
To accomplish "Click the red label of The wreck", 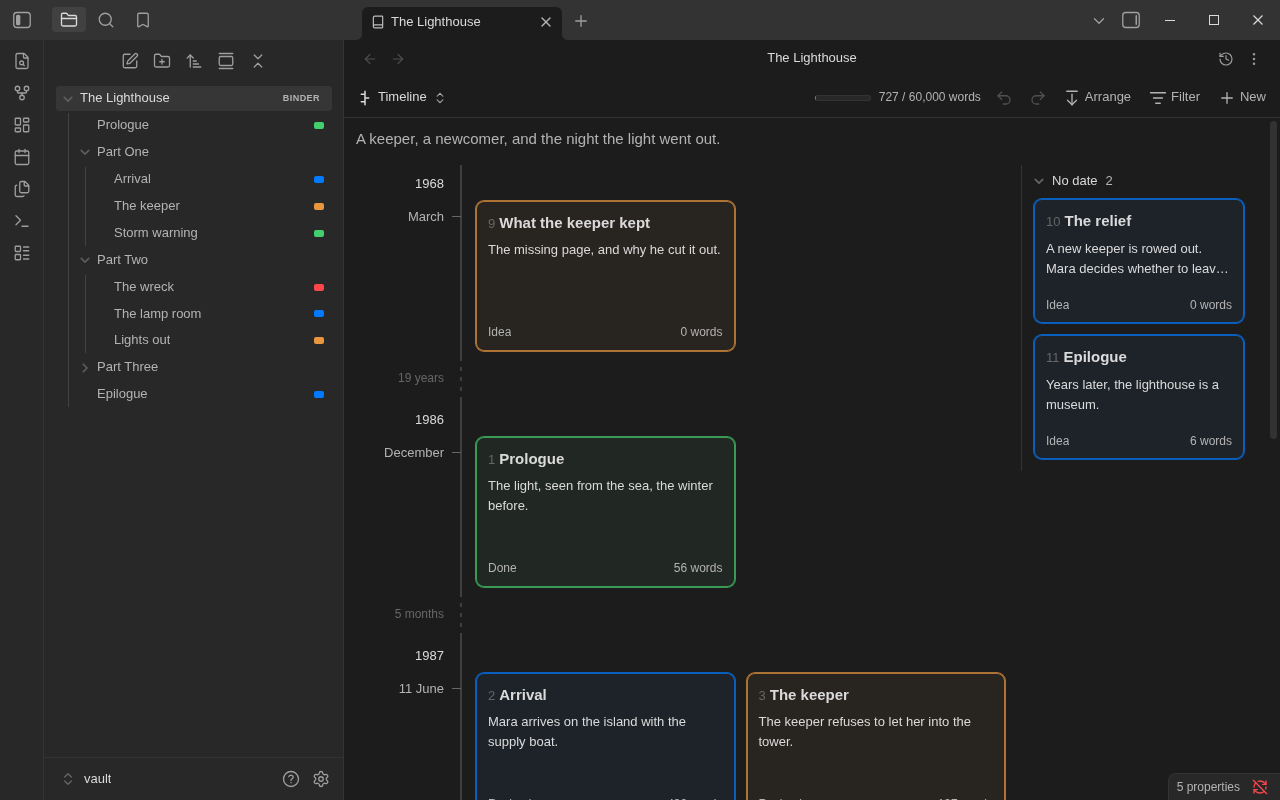I will (x=319, y=287).
